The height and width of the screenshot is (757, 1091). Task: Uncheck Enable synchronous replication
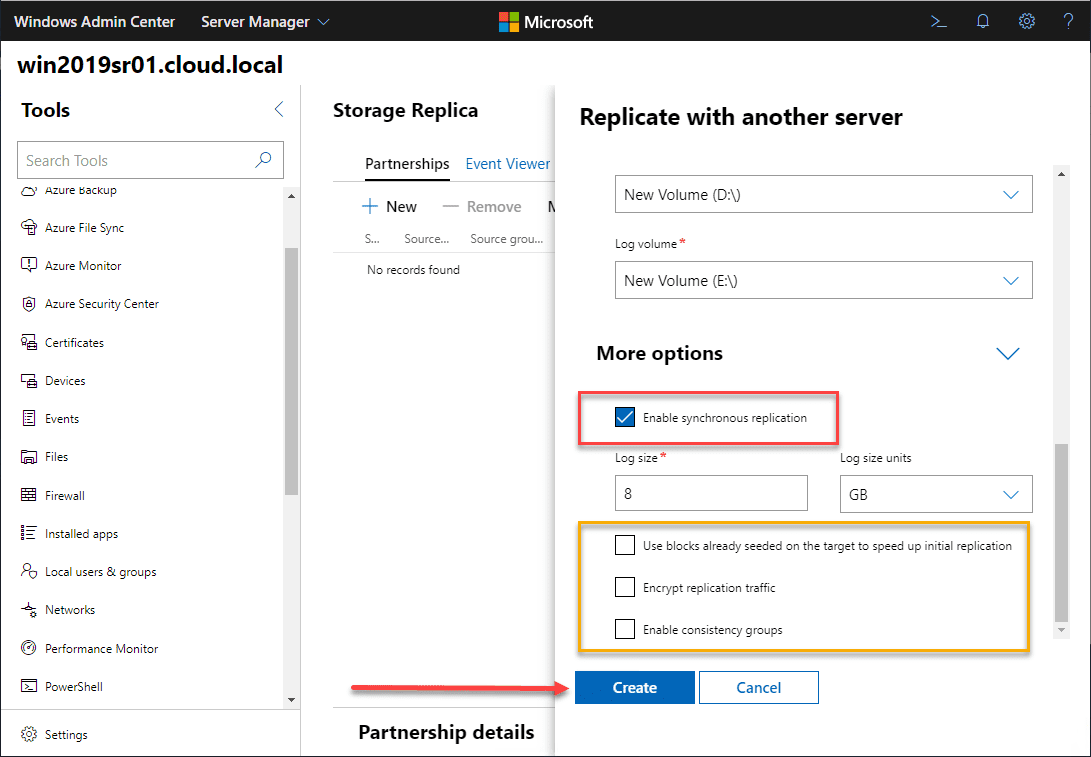coord(625,418)
